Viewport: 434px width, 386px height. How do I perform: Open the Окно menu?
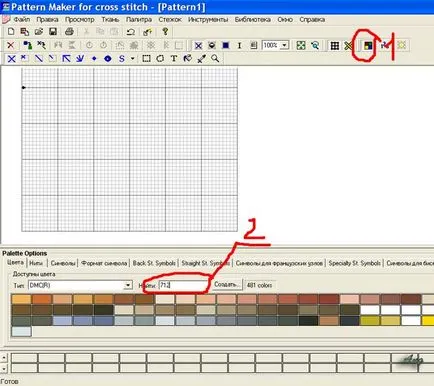click(285, 20)
